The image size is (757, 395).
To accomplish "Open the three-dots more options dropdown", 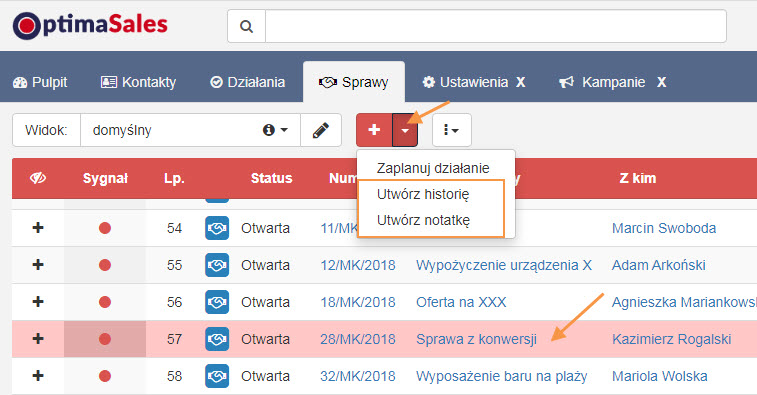I will (451, 130).
